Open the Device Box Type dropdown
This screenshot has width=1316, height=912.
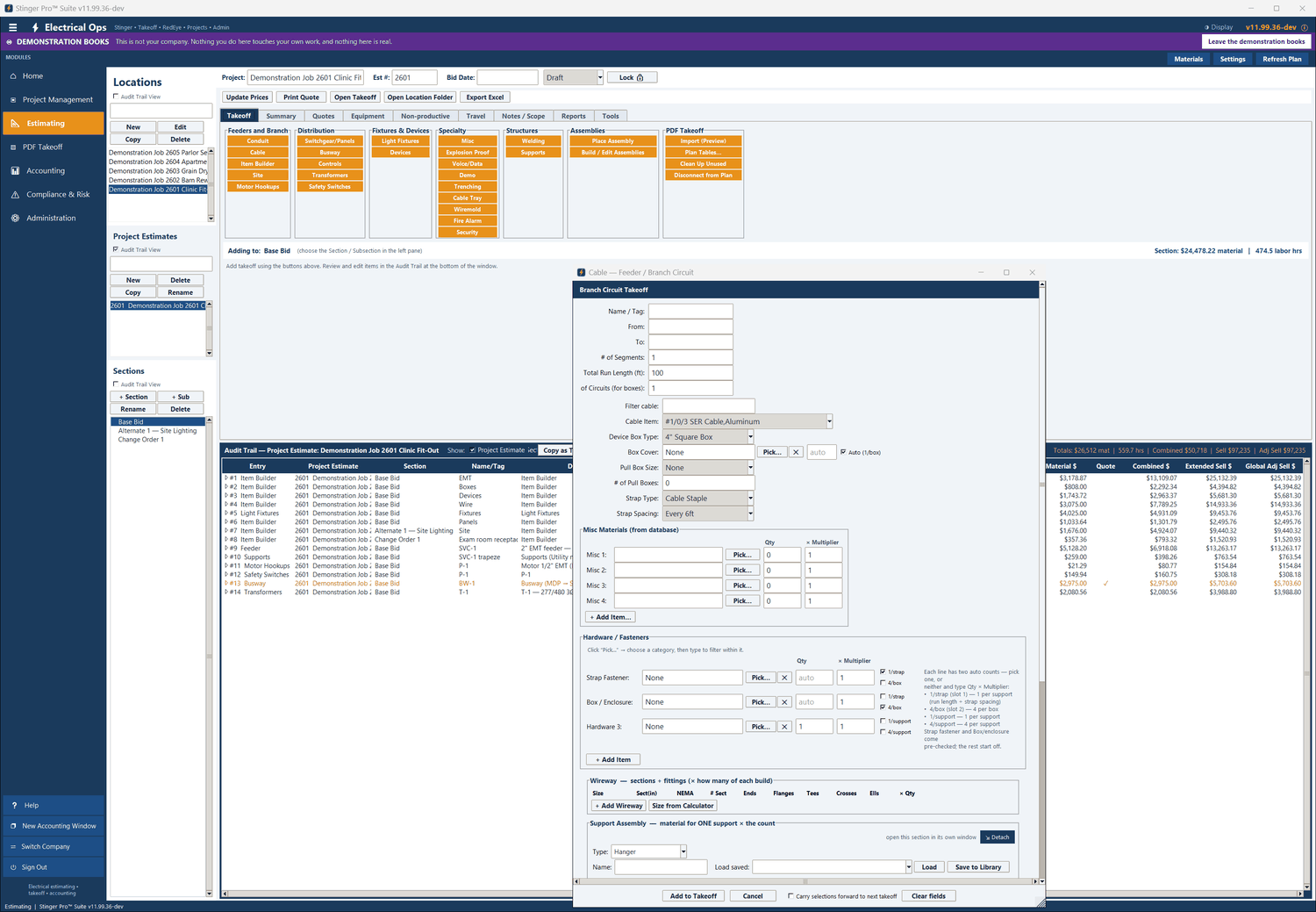click(750, 437)
